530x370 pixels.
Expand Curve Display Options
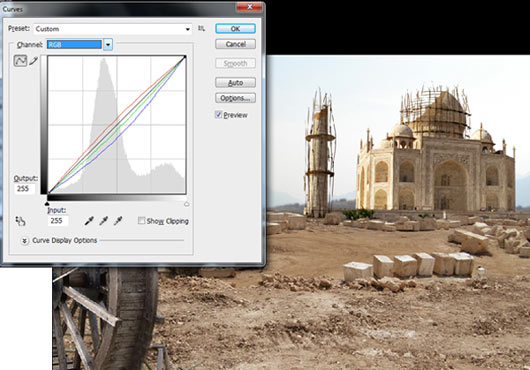(x=24, y=241)
